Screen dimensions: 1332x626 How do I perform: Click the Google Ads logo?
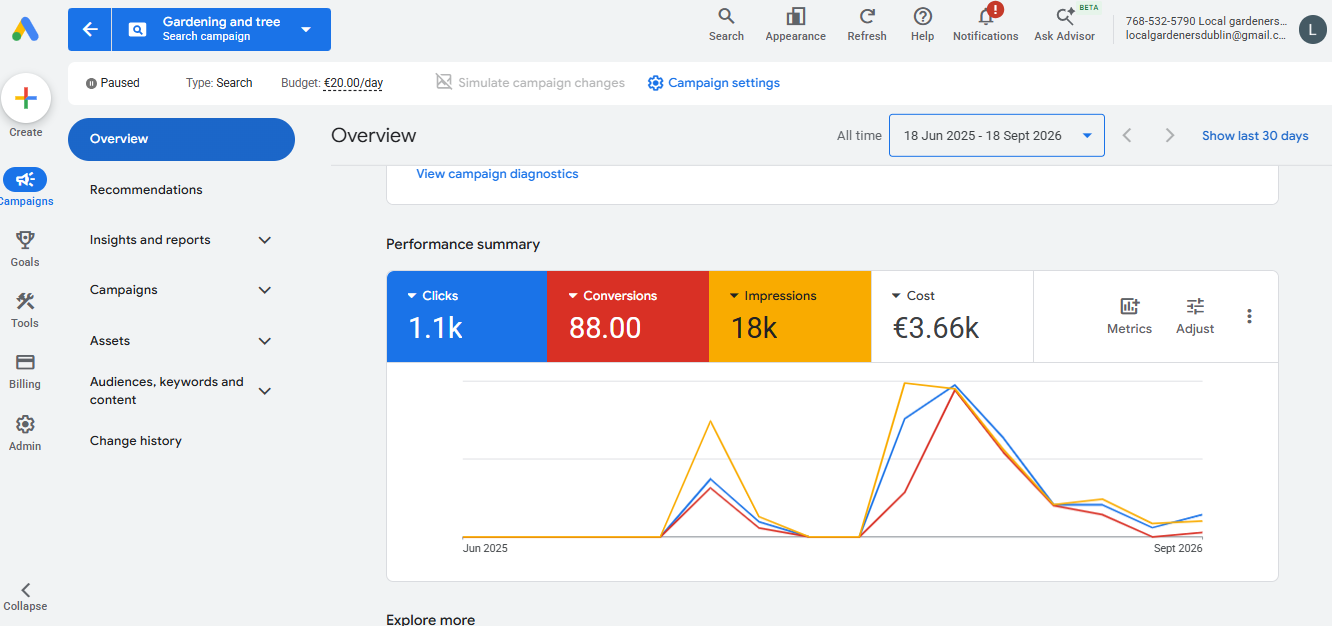[26, 29]
